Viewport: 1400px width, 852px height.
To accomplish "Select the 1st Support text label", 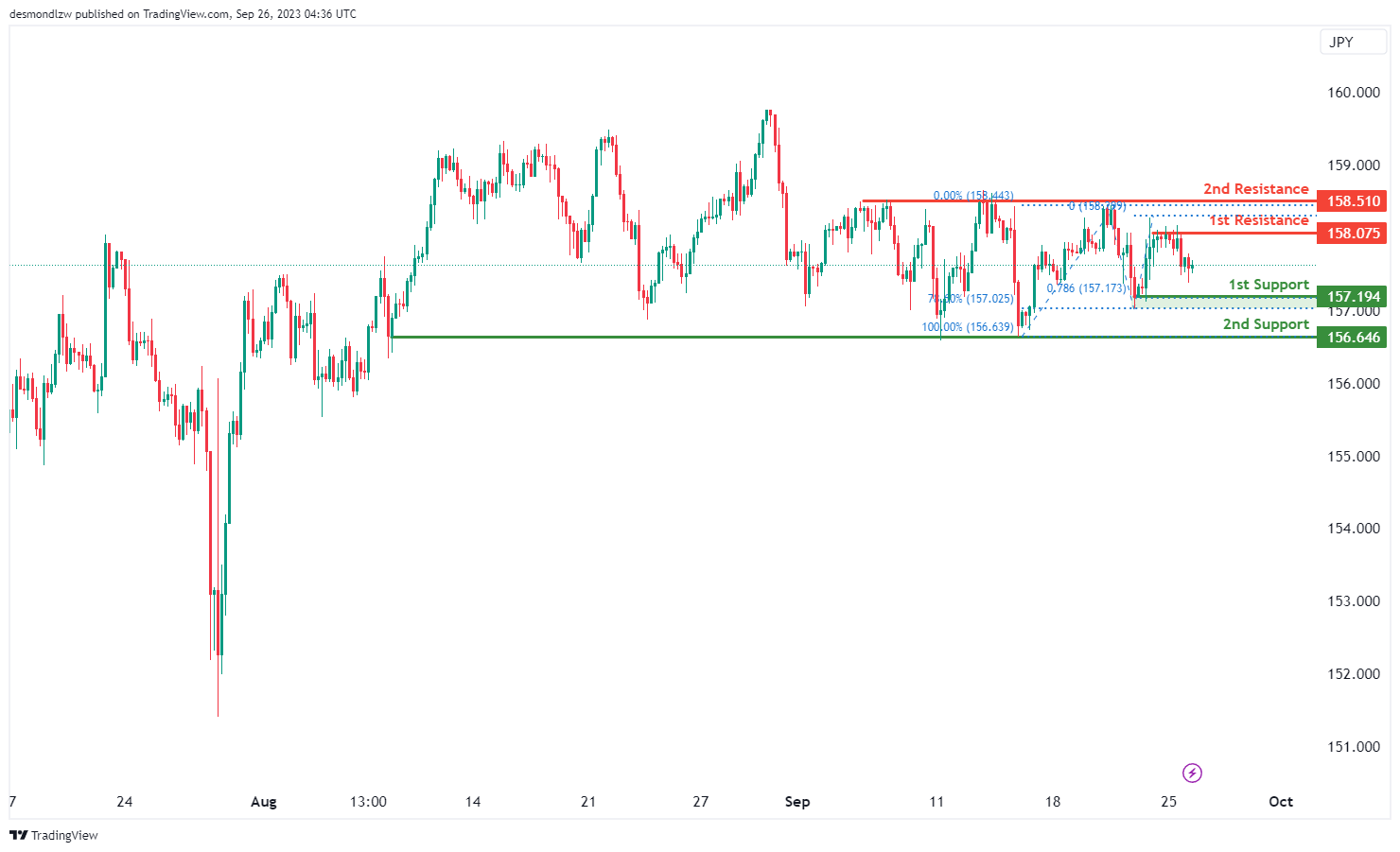I will coord(1269,285).
